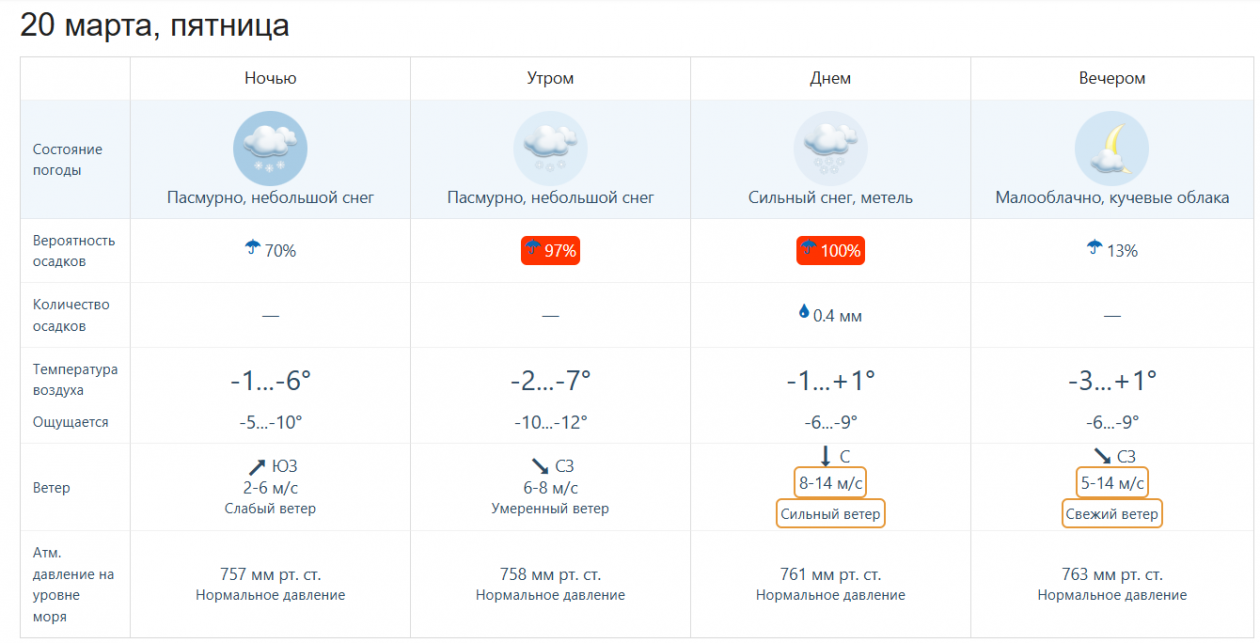Image resolution: width=1260 pixels, height=643 pixels.
Task: Click the ЮЗ wind direction arrow
Action: coord(257,467)
